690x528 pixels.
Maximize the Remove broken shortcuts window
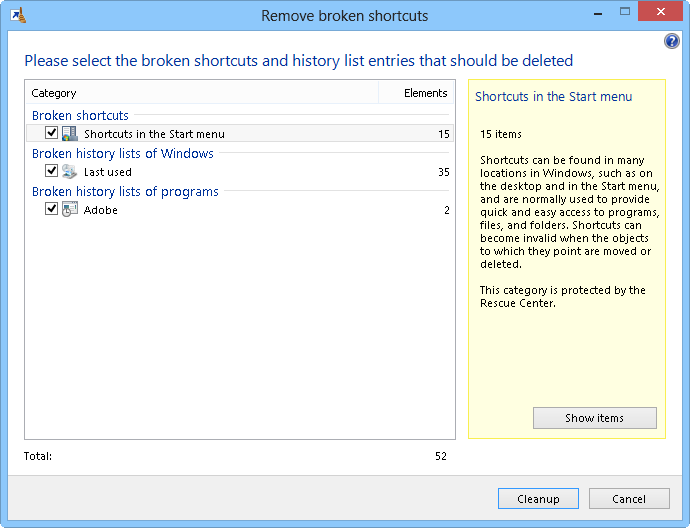(626, 12)
